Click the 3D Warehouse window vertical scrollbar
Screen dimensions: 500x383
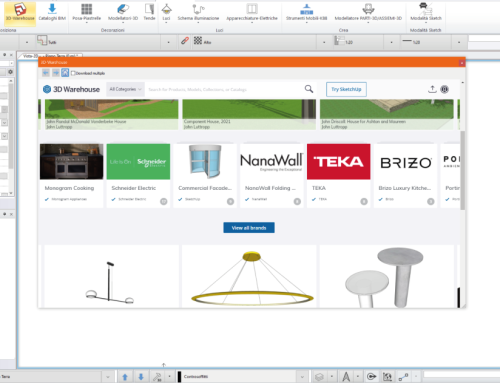coord(462,170)
